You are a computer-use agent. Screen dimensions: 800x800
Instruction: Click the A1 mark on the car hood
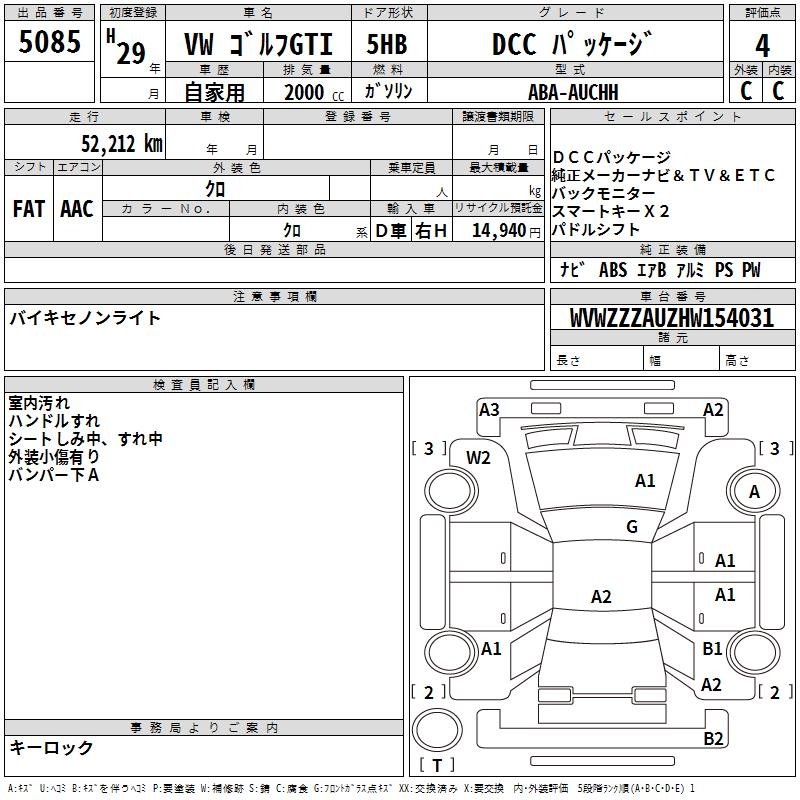(645, 481)
